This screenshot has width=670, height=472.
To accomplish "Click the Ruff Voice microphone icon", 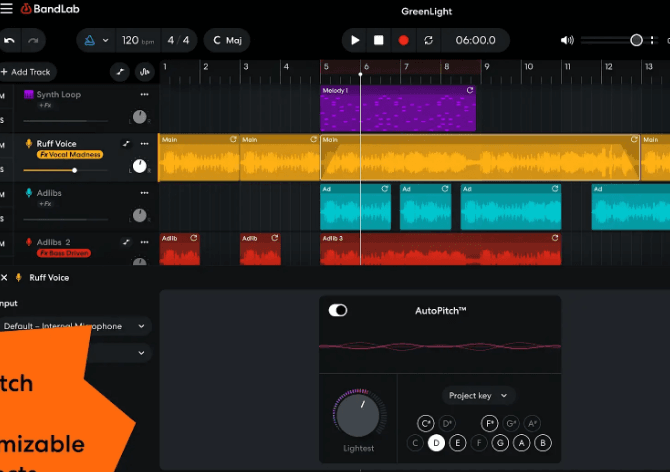I will (29, 144).
